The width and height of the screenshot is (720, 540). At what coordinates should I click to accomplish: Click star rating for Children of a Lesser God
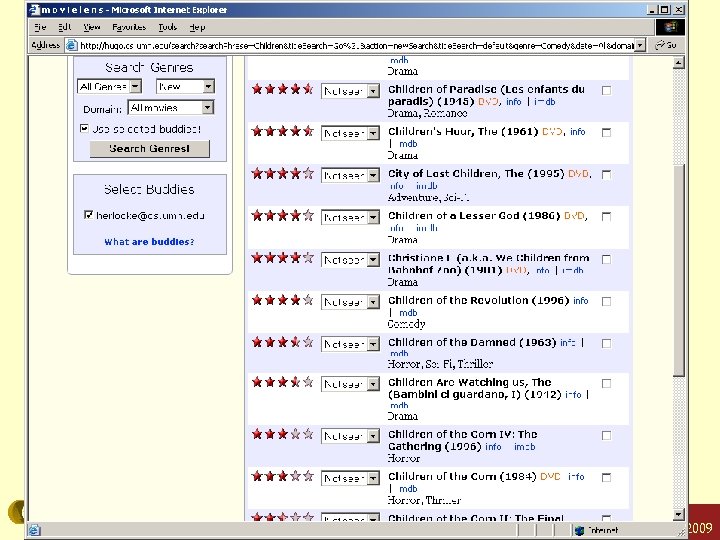[282, 215]
